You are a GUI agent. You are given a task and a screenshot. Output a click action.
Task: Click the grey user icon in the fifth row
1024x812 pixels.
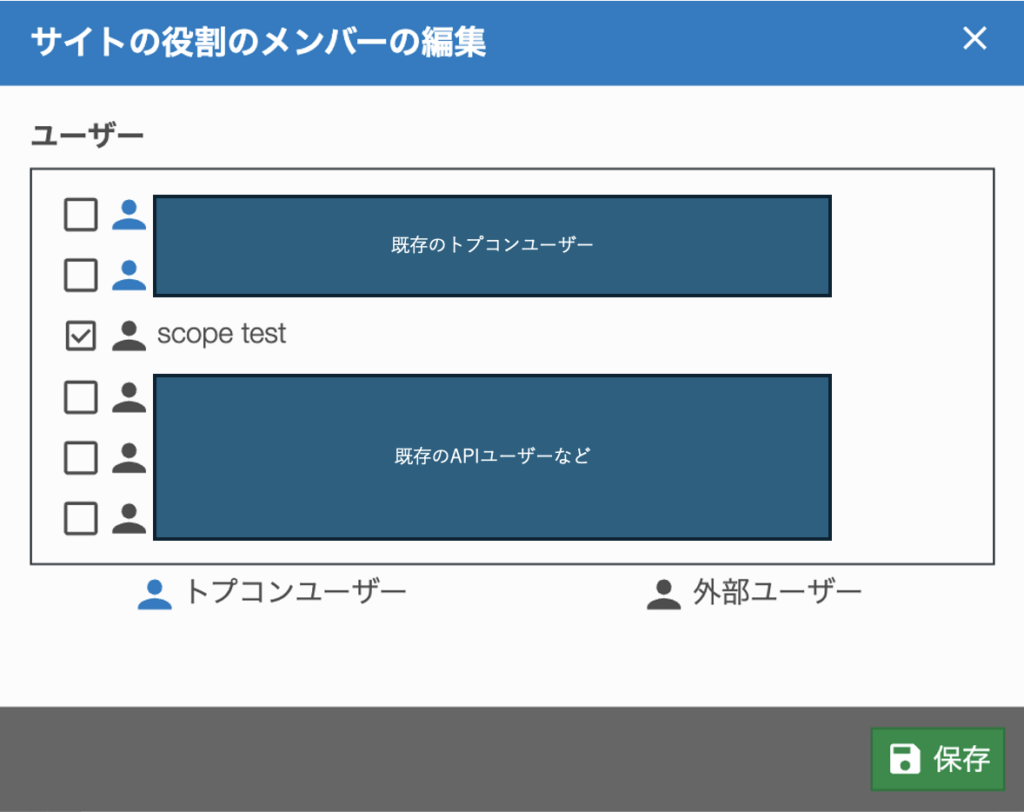[129, 457]
